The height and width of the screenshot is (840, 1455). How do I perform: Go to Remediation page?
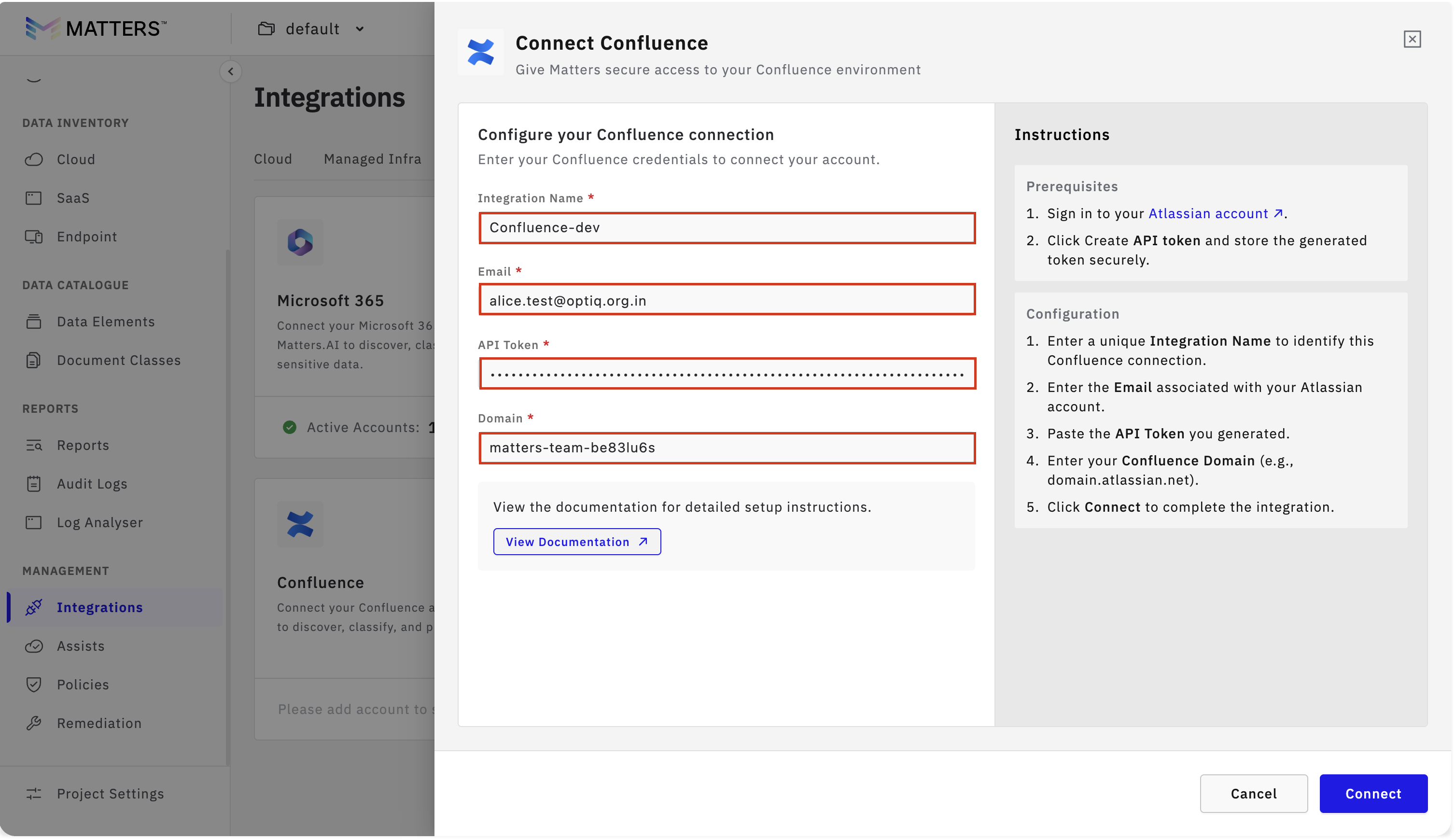click(x=98, y=723)
